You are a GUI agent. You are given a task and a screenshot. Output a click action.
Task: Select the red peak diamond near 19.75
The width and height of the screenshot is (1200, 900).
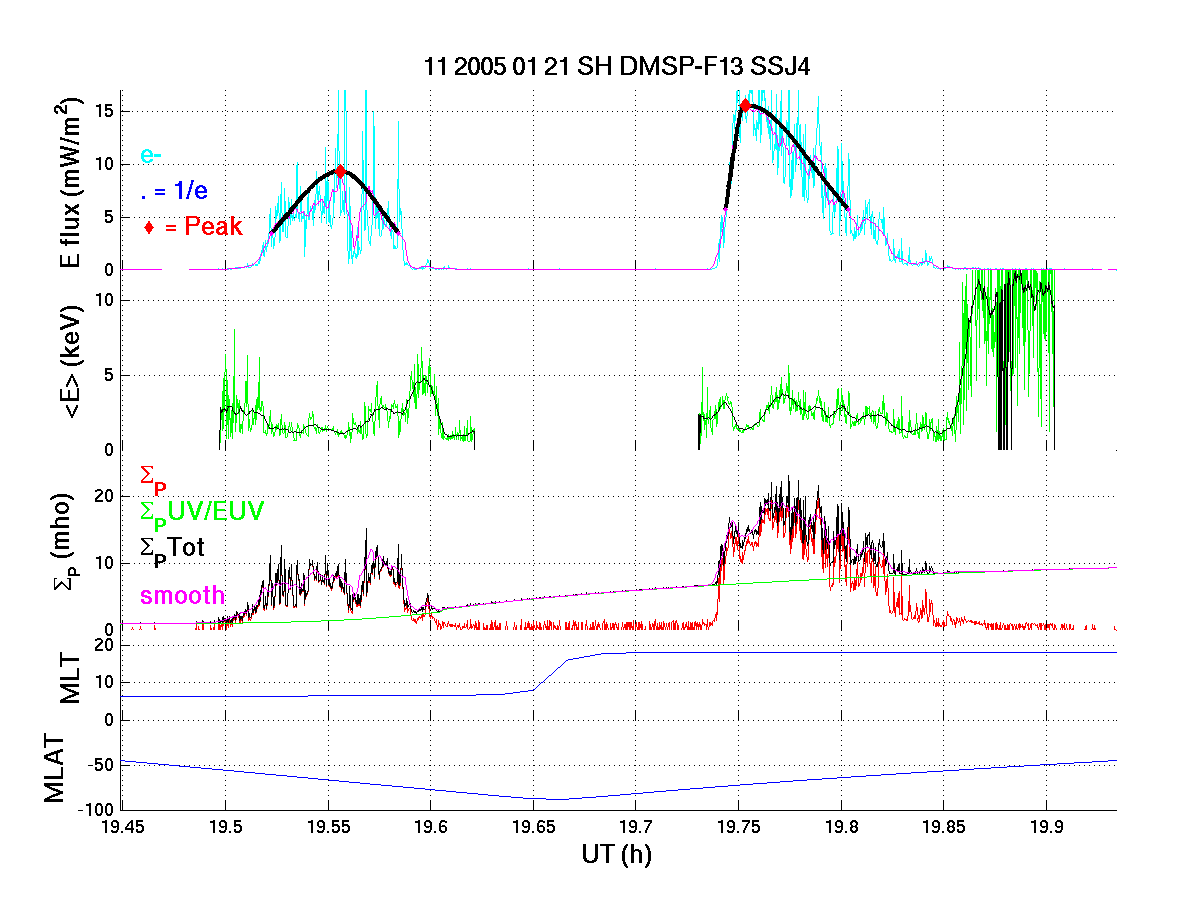click(x=745, y=105)
